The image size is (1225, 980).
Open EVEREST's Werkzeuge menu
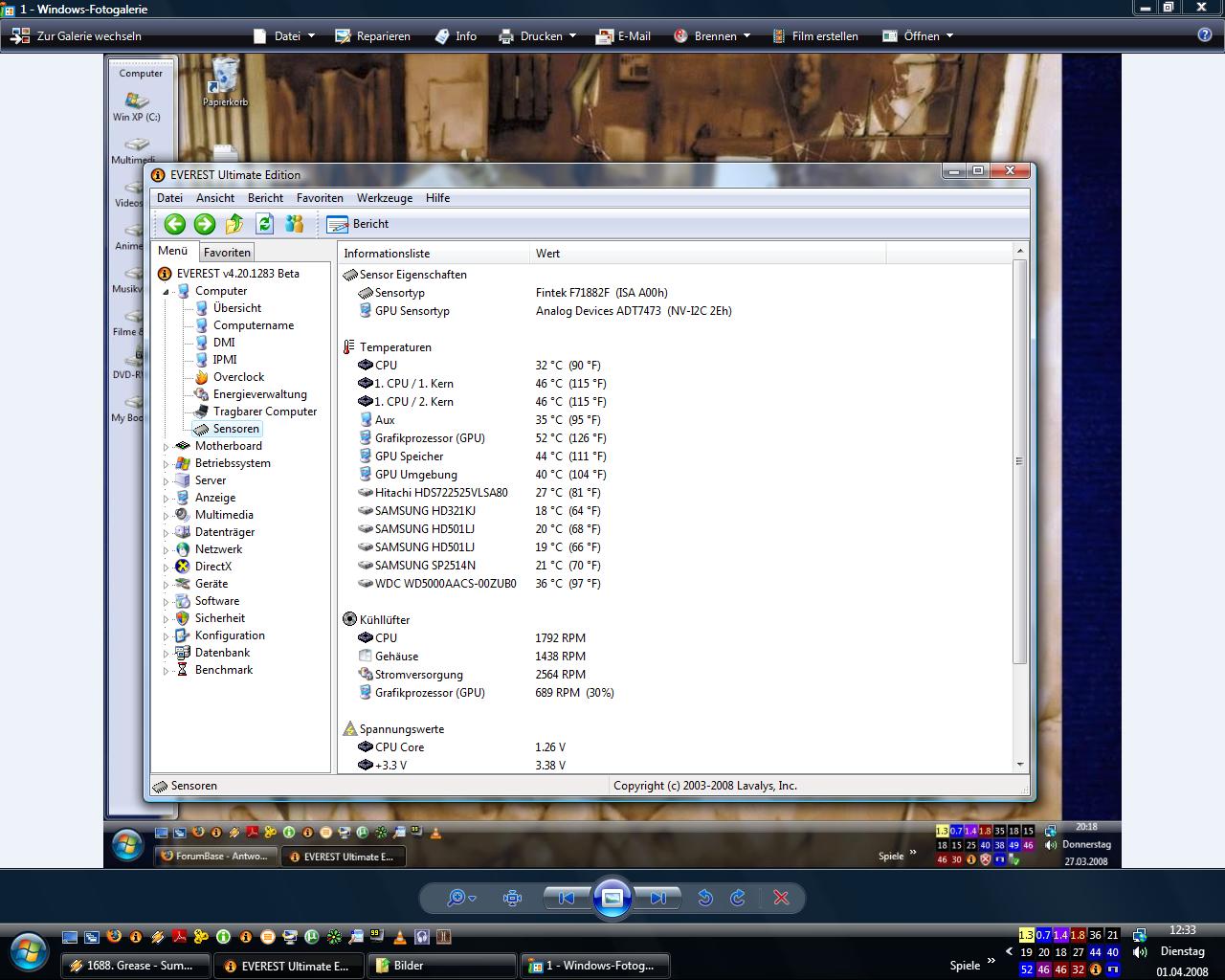click(385, 198)
